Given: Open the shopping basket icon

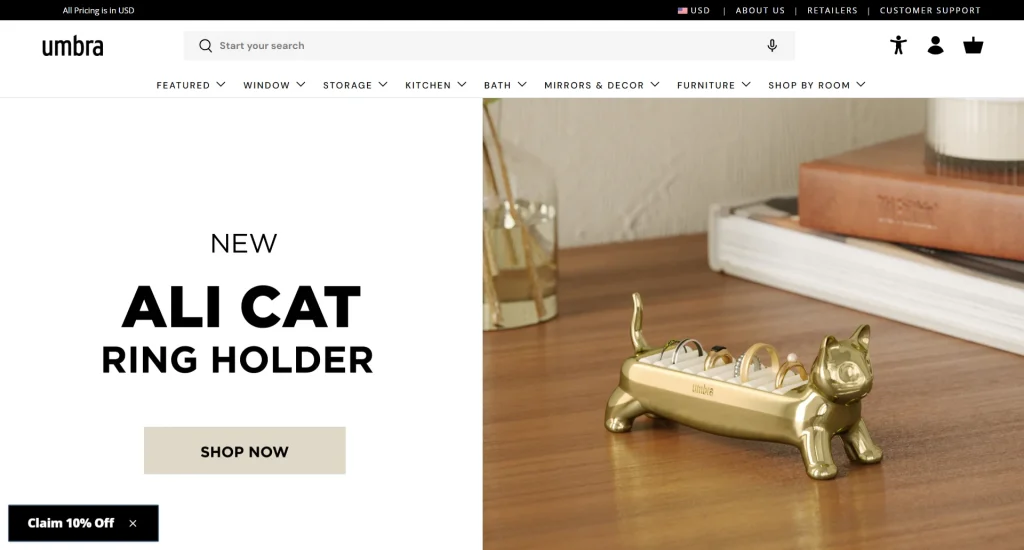Looking at the screenshot, I should [x=973, y=46].
